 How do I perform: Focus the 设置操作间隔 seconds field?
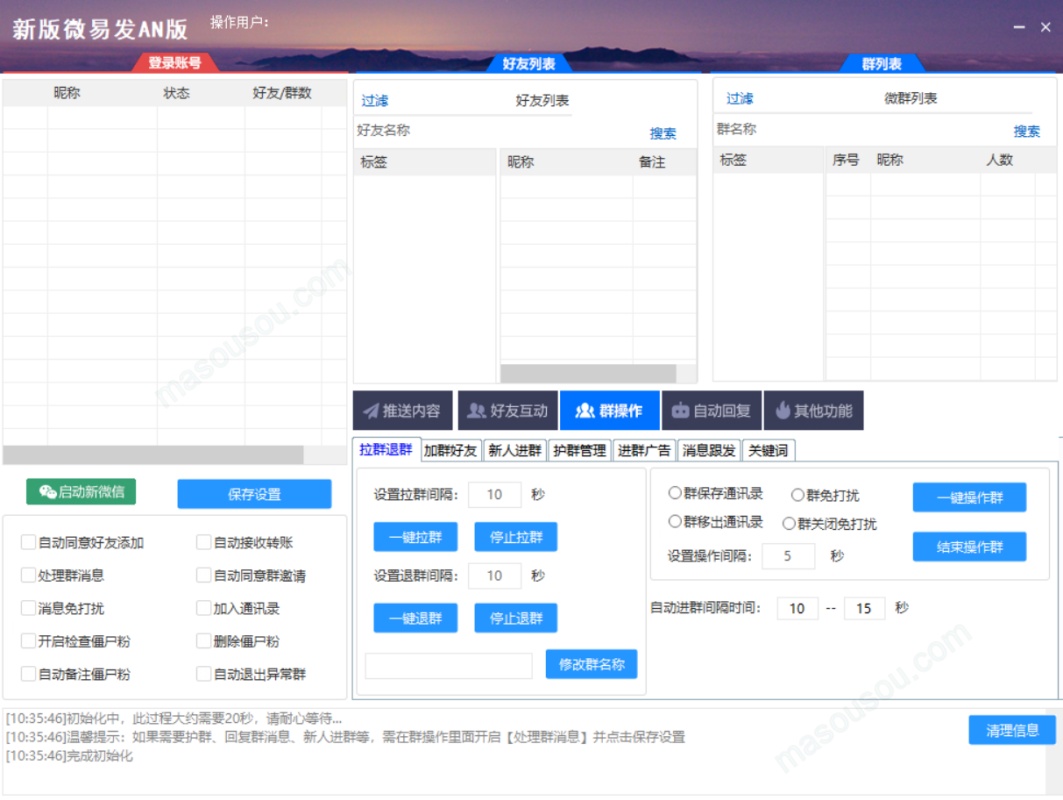(788, 556)
